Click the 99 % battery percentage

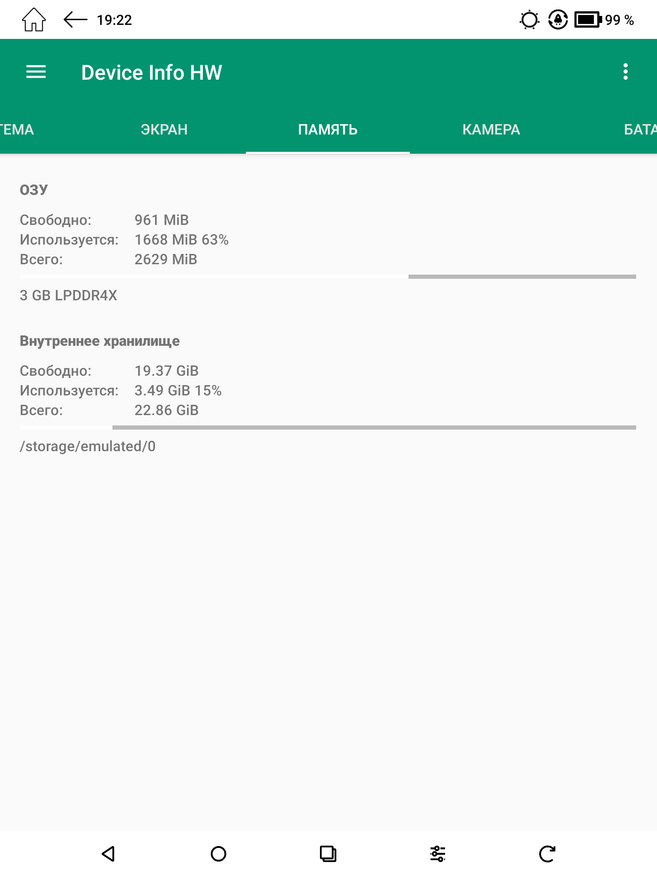coord(620,20)
